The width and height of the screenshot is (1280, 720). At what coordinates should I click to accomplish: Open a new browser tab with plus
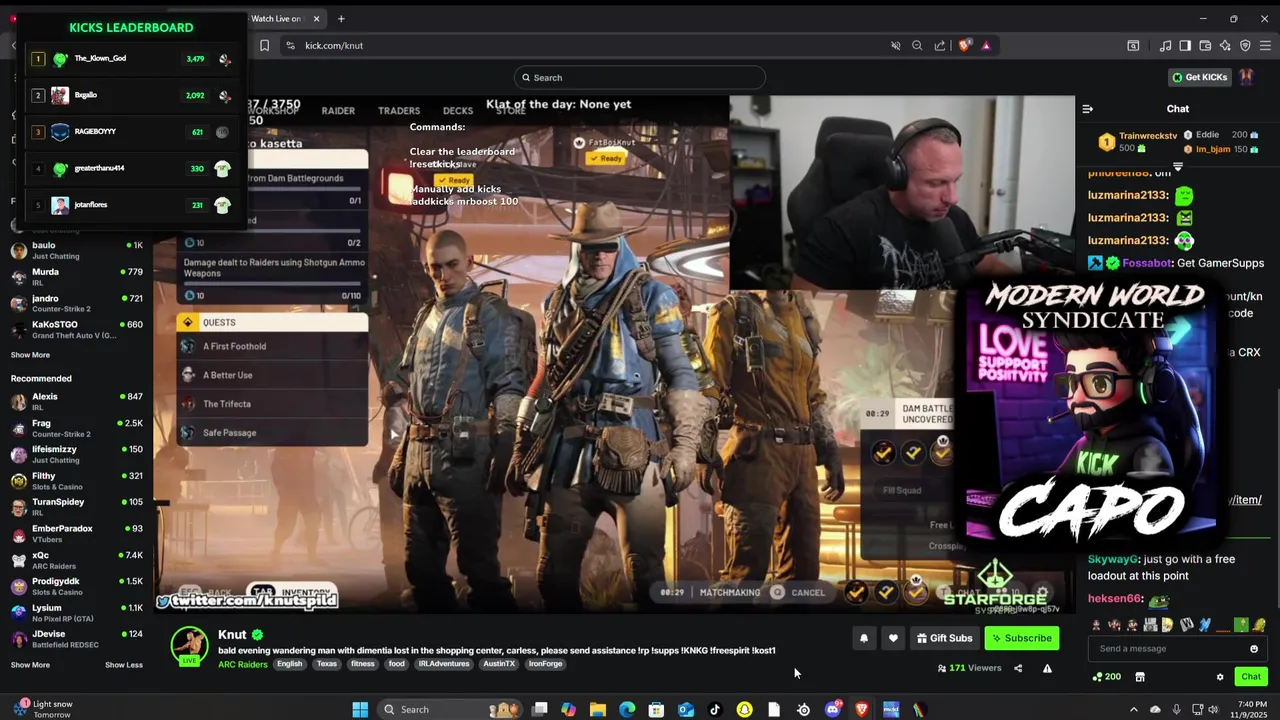click(x=341, y=18)
